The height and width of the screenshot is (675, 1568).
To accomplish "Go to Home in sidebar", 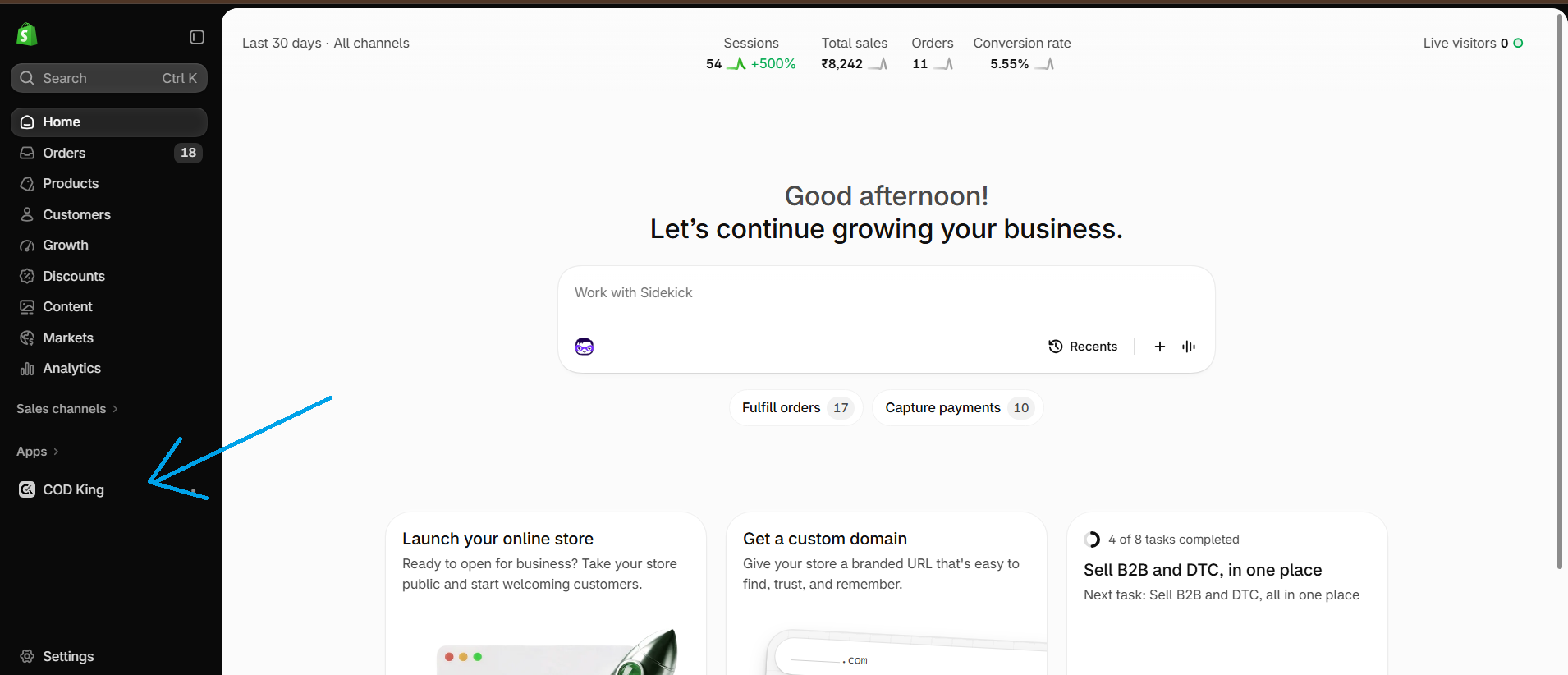I will coord(109,122).
